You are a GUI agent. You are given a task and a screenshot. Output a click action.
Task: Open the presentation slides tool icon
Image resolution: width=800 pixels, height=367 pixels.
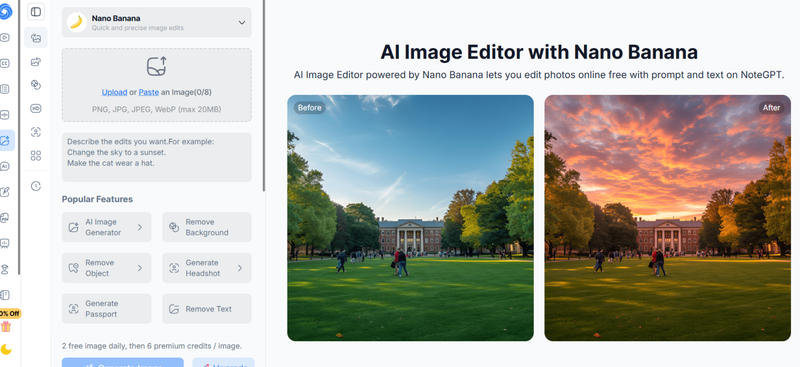5,243
